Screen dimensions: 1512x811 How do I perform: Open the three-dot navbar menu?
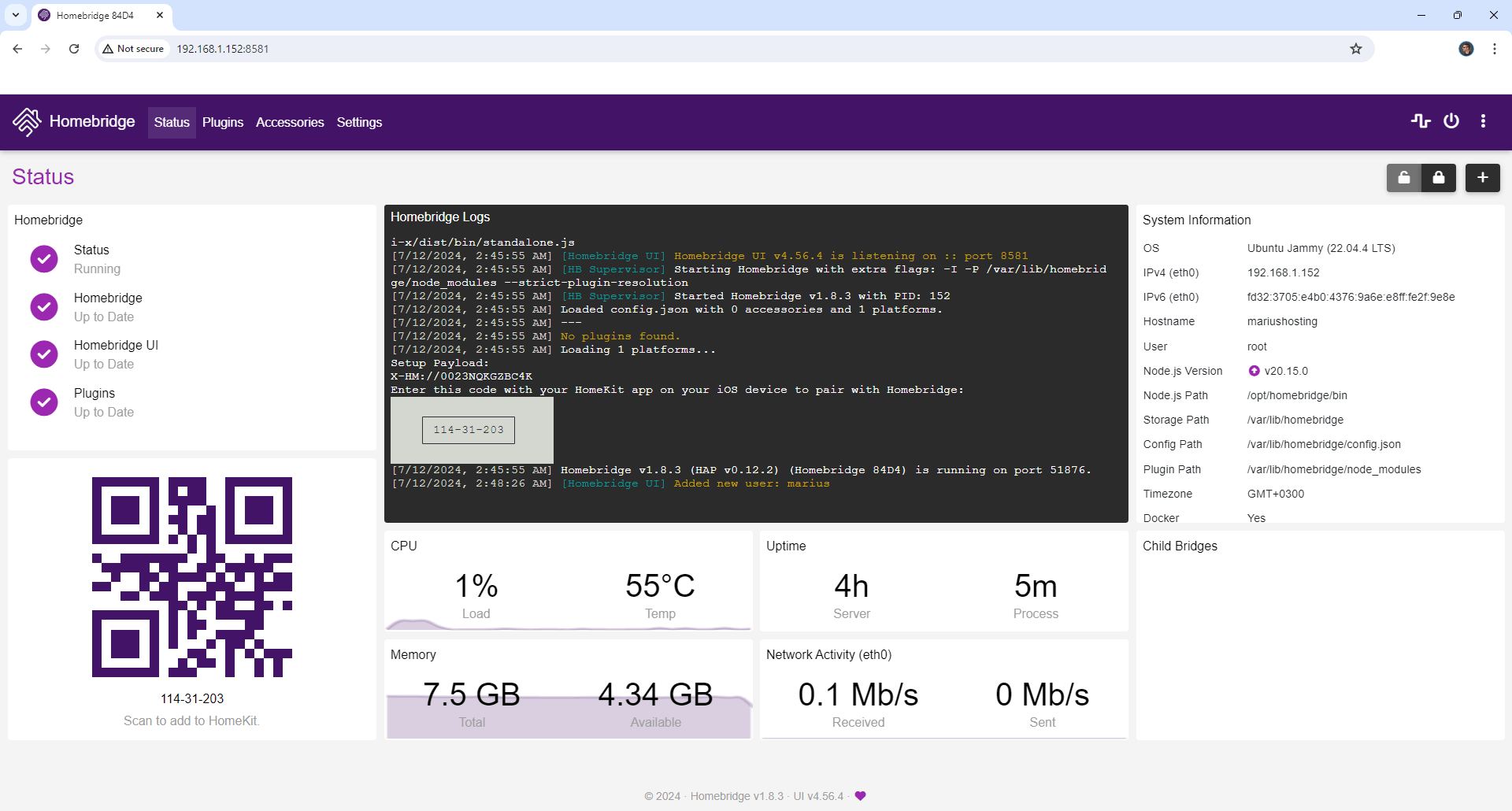click(x=1483, y=121)
